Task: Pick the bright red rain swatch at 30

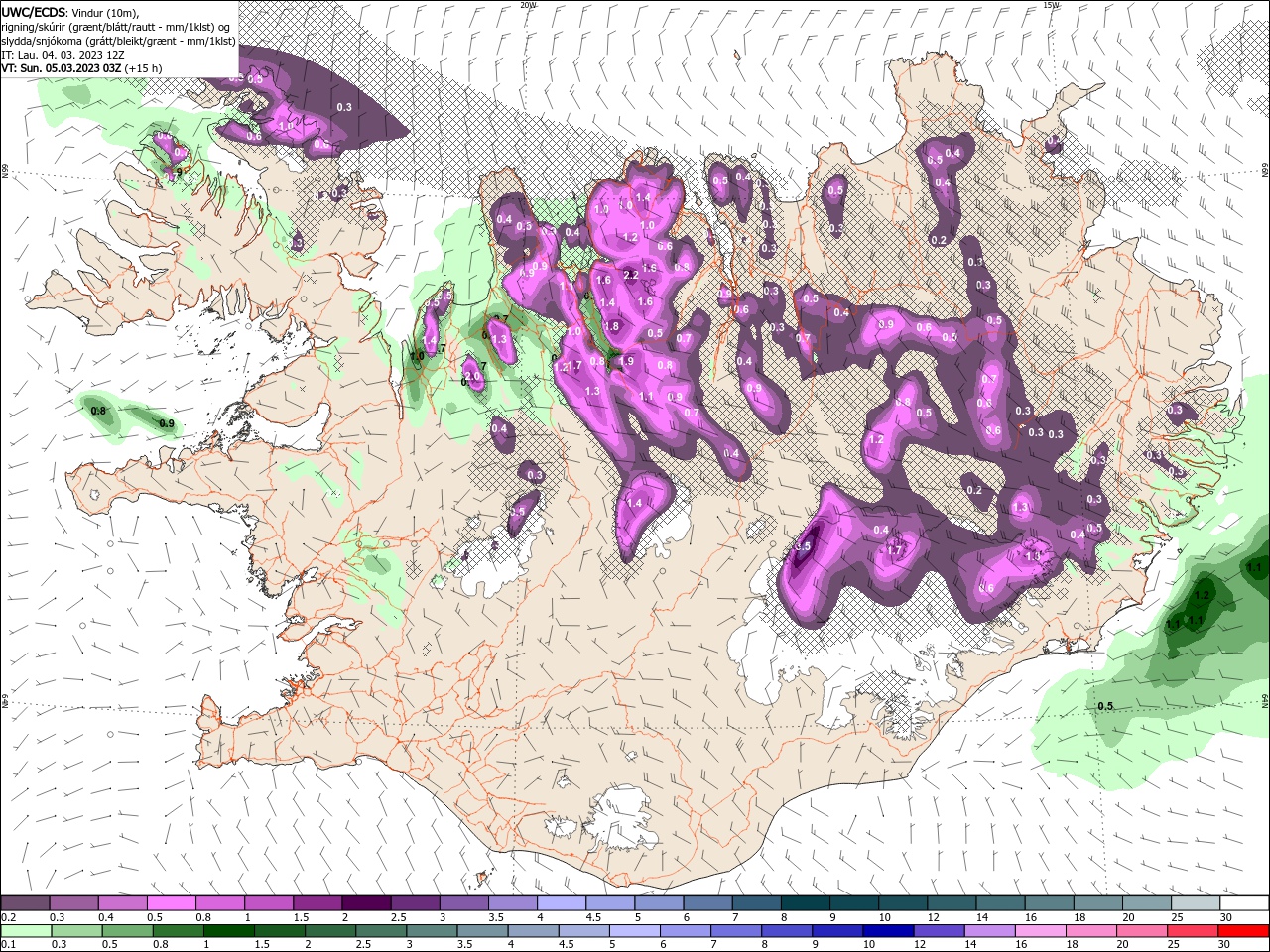Action: pos(1242,930)
